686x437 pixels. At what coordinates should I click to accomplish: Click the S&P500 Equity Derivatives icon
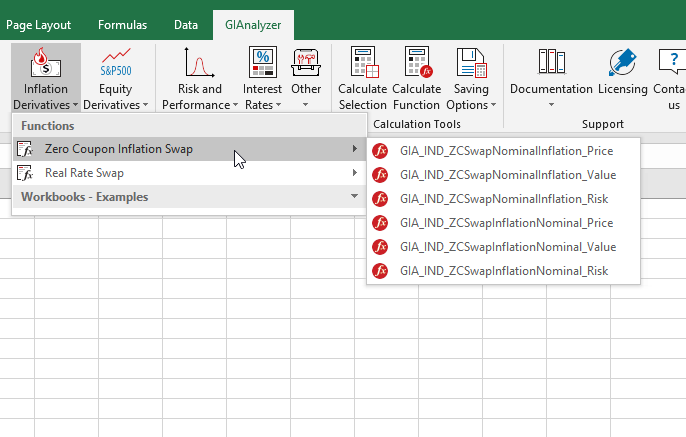[116, 63]
